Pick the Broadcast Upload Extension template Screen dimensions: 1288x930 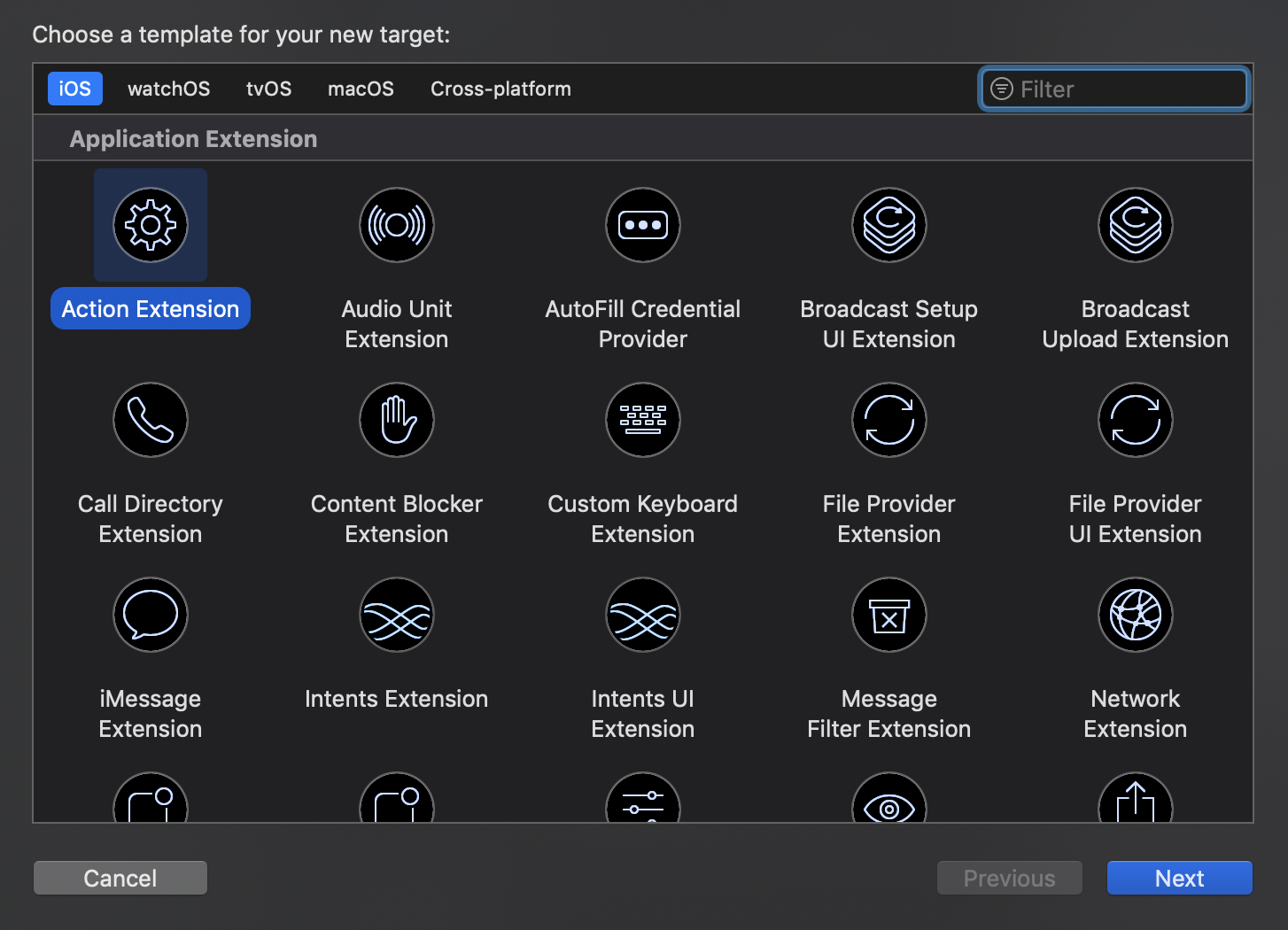tap(1135, 225)
